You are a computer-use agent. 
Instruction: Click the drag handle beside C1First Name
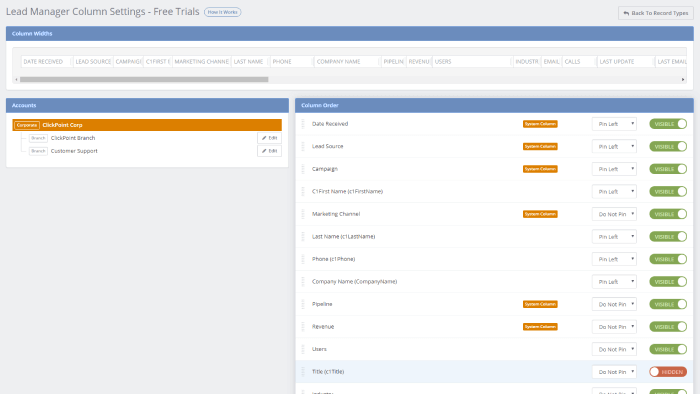303,191
